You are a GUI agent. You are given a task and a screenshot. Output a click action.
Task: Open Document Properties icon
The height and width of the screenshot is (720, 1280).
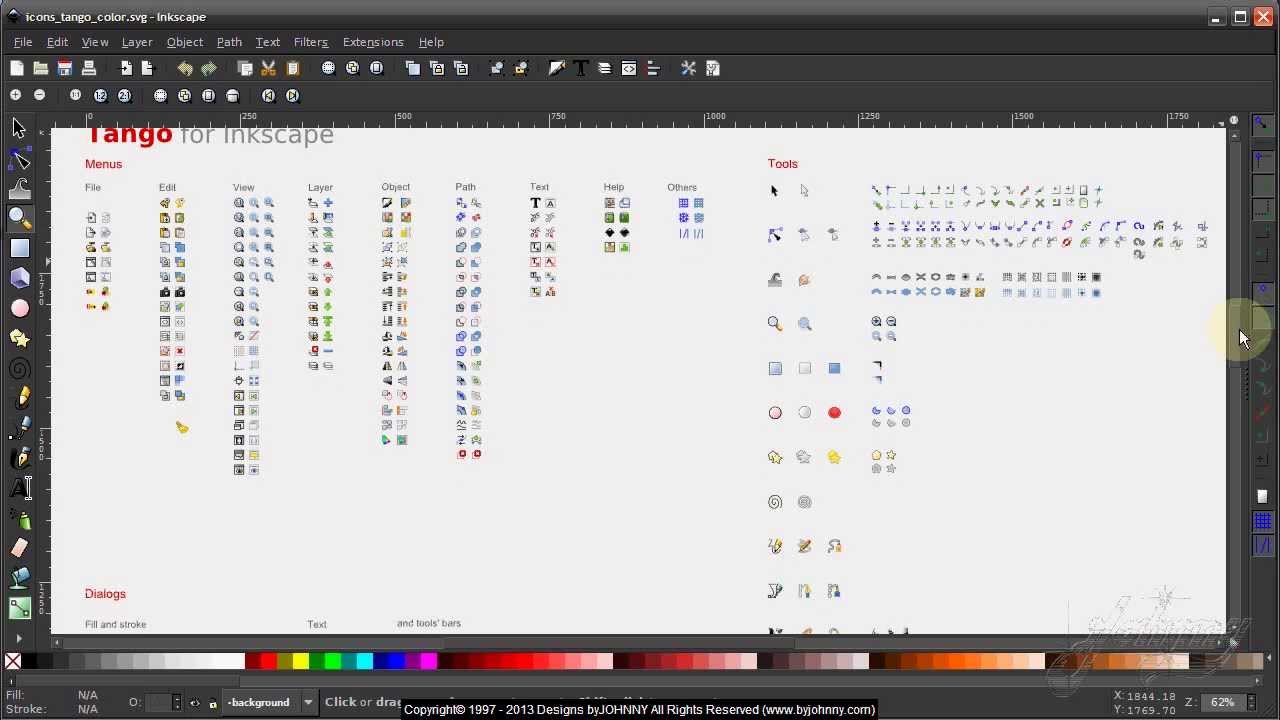(x=713, y=68)
